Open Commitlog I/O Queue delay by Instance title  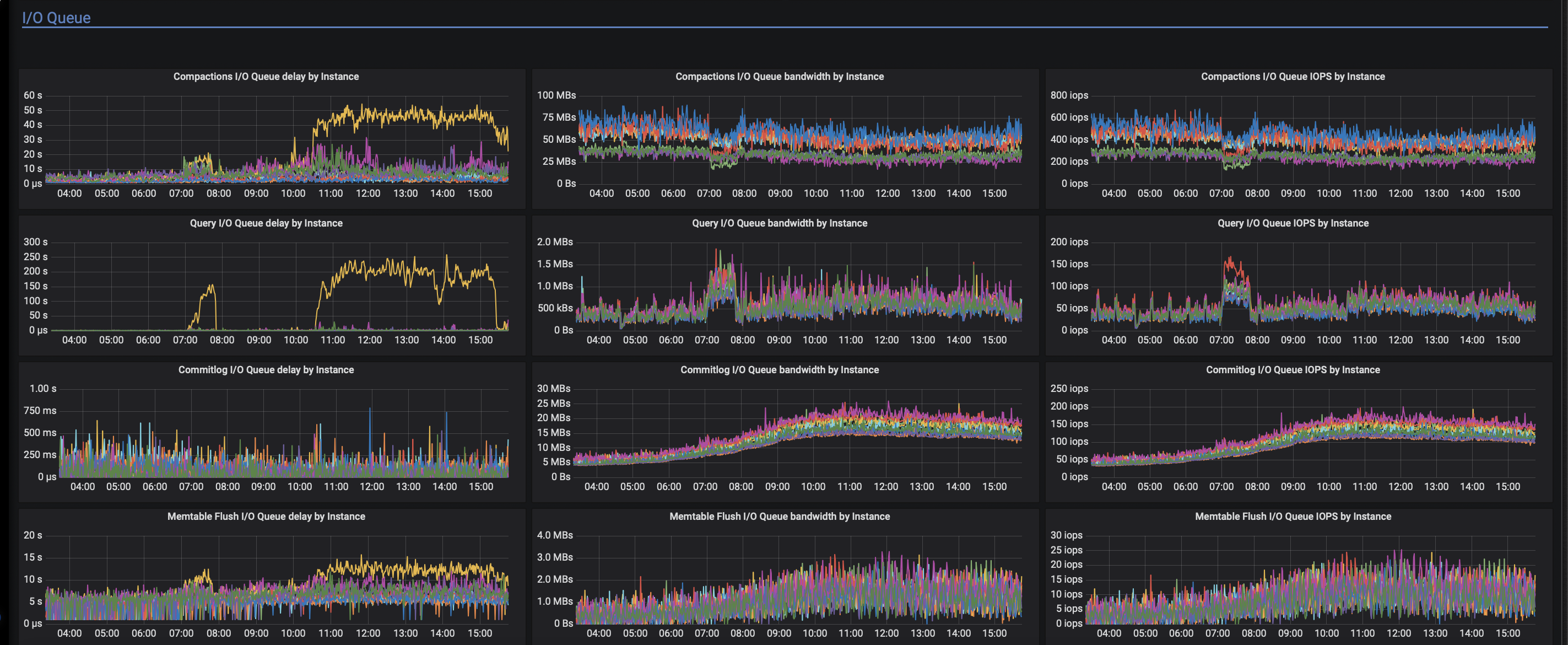pos(266,370)
